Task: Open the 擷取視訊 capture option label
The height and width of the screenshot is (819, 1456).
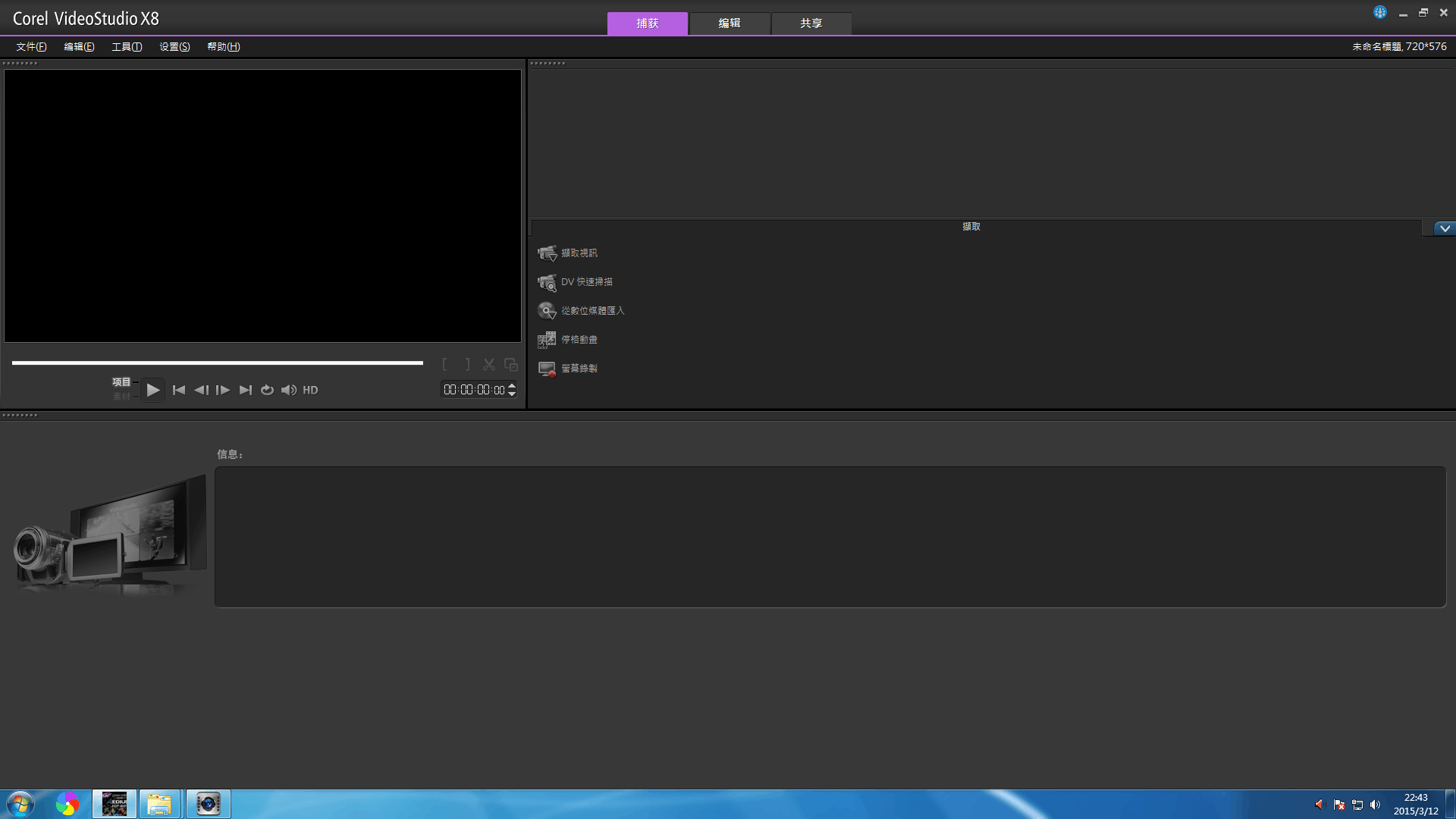Action: (x=579, y=253)
